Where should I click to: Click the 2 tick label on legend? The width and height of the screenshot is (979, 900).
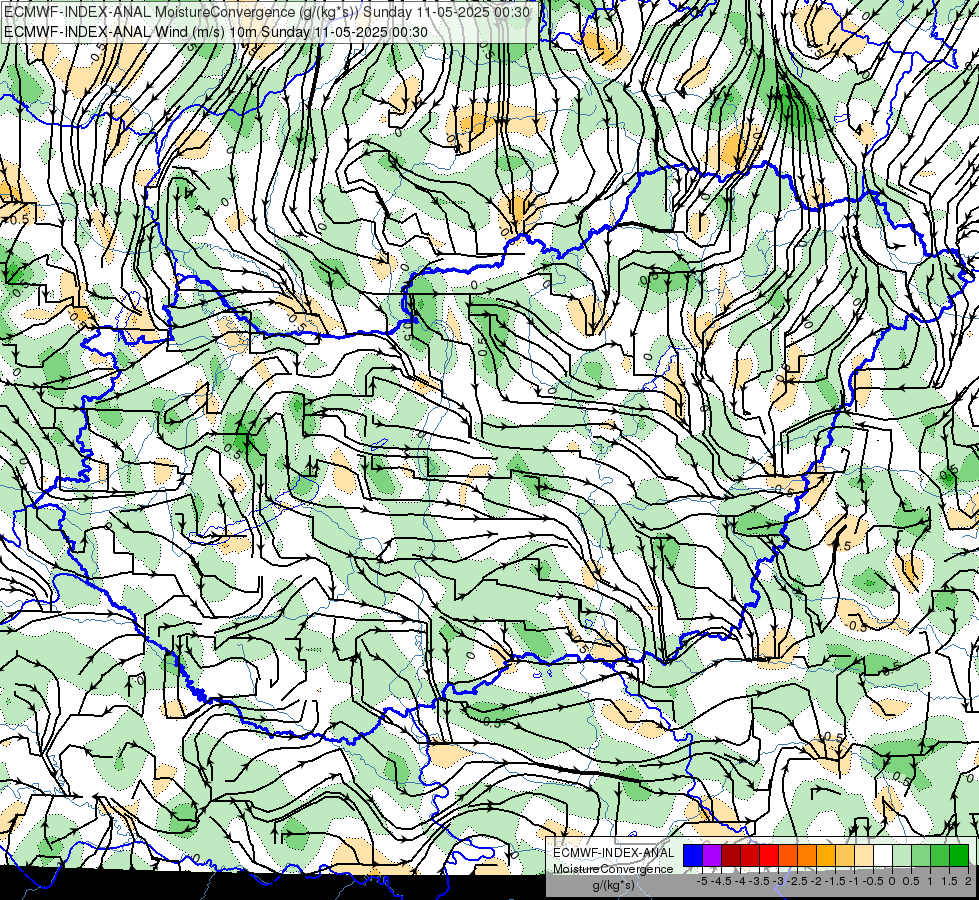[x=968, y=881]
